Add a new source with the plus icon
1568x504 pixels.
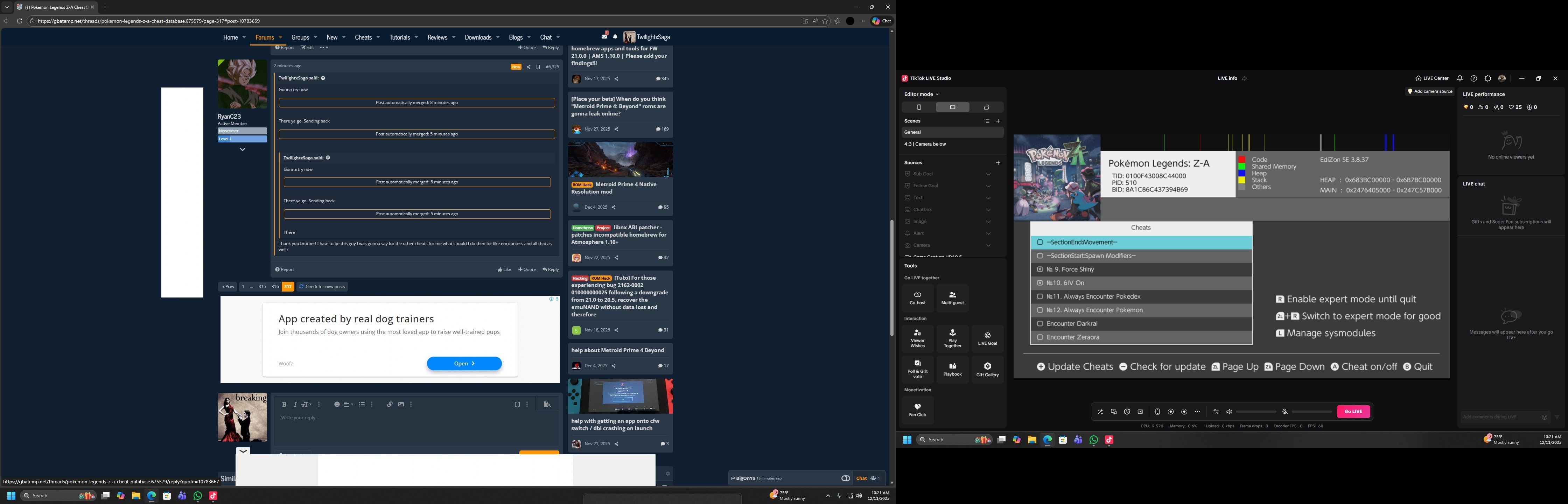coord(997,162)
